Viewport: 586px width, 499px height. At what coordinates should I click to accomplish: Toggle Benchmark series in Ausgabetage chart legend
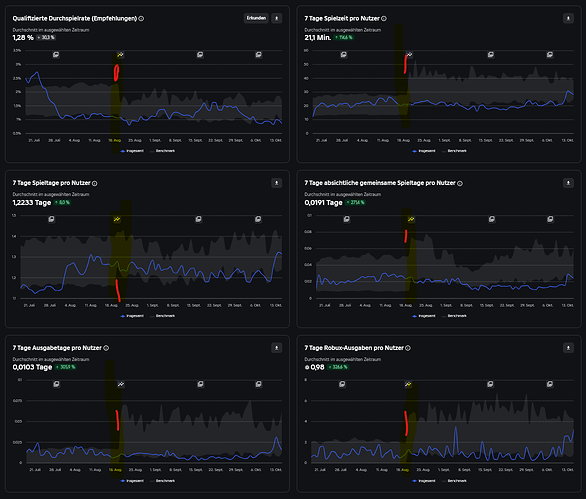[x=163, y=481]
